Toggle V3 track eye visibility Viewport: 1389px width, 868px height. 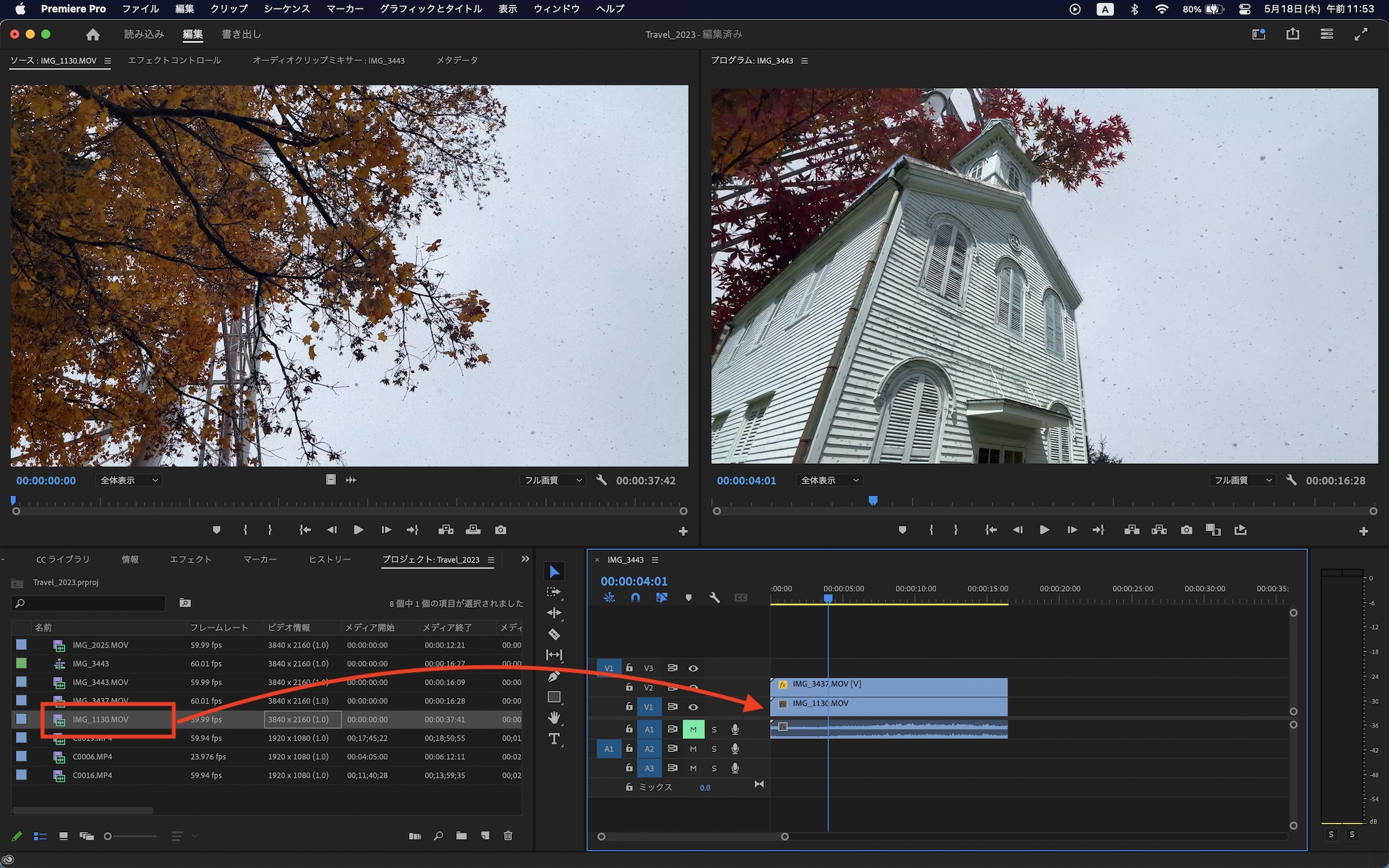693,668
